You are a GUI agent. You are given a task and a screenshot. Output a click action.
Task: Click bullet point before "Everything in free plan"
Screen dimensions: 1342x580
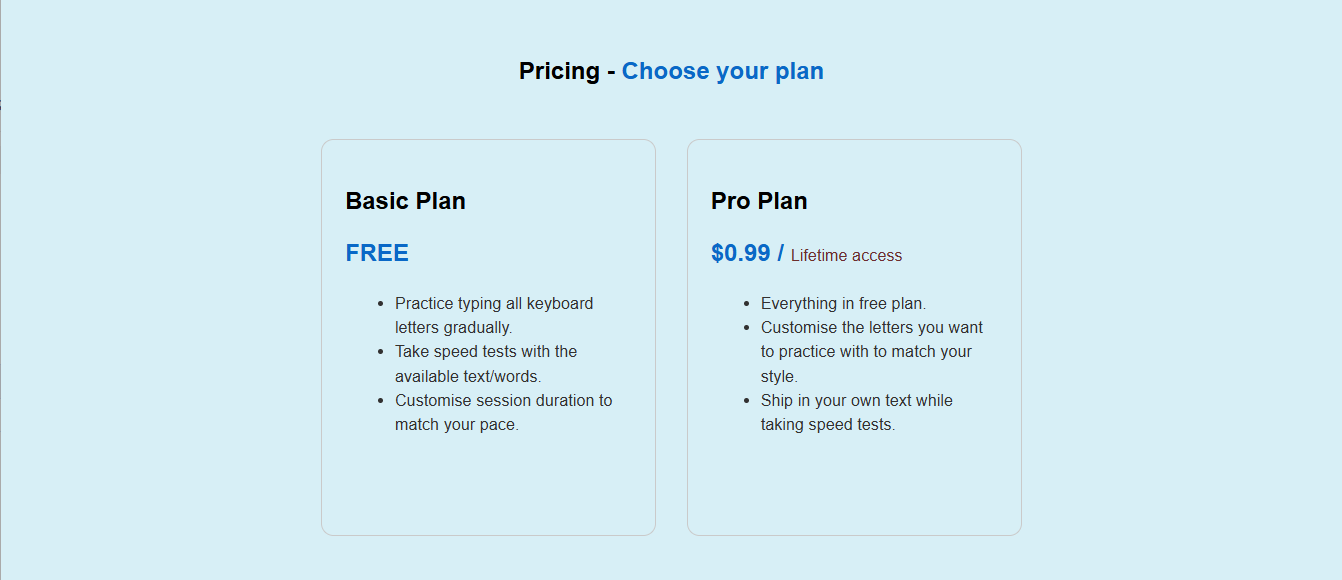pos(747,304)
